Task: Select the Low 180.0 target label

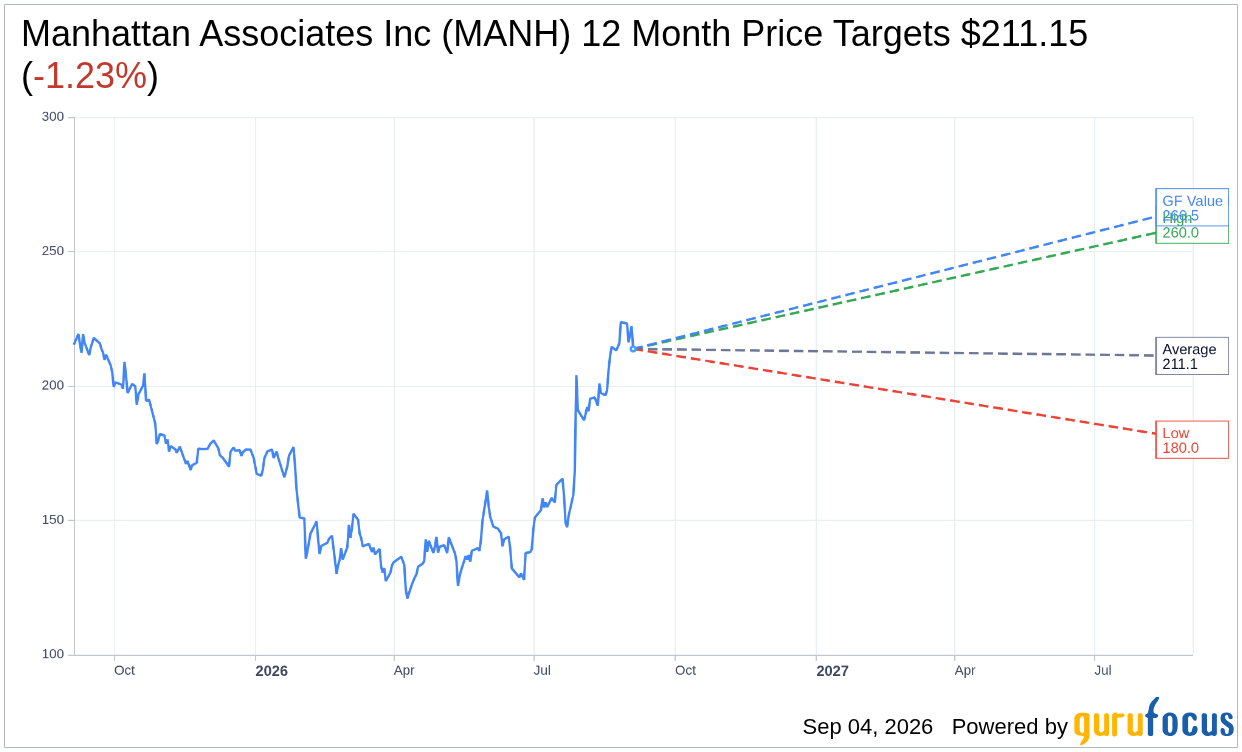Action: pyautogui.click(x=1192, y=440)
